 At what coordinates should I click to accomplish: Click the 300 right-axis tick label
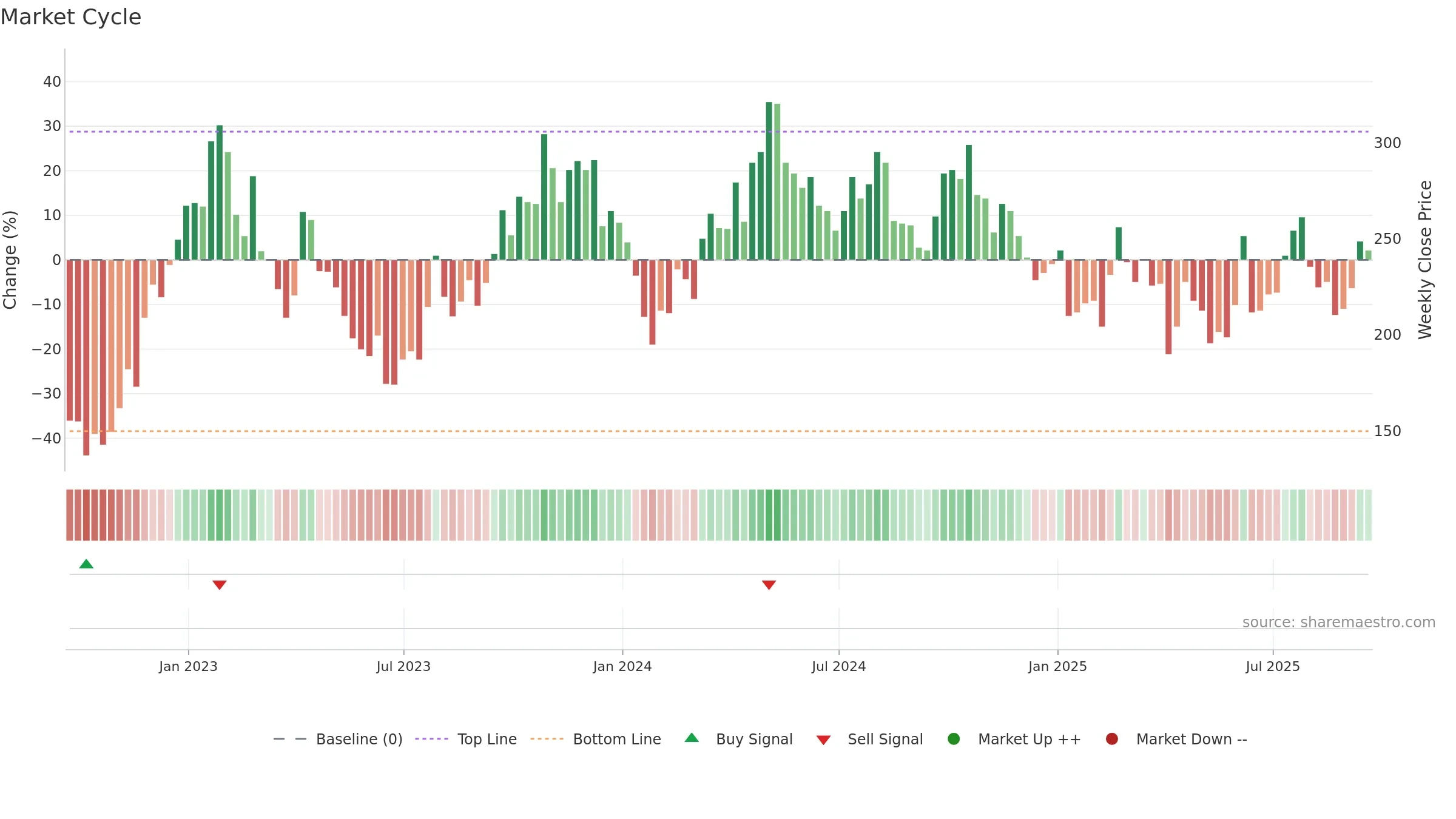tap(1387, 143)
